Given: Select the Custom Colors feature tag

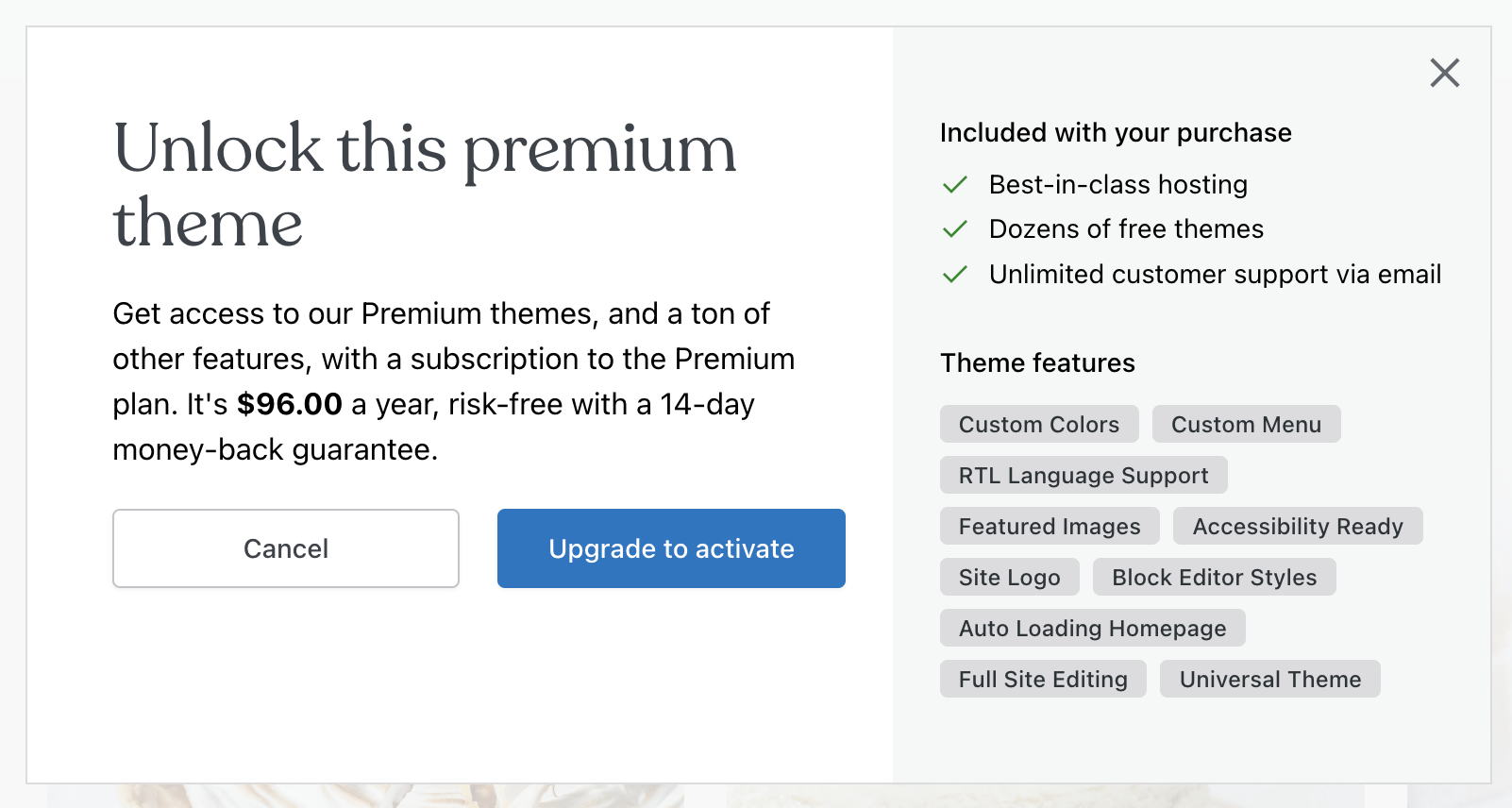Looking at the screenshot, I should coord(1039,424).
